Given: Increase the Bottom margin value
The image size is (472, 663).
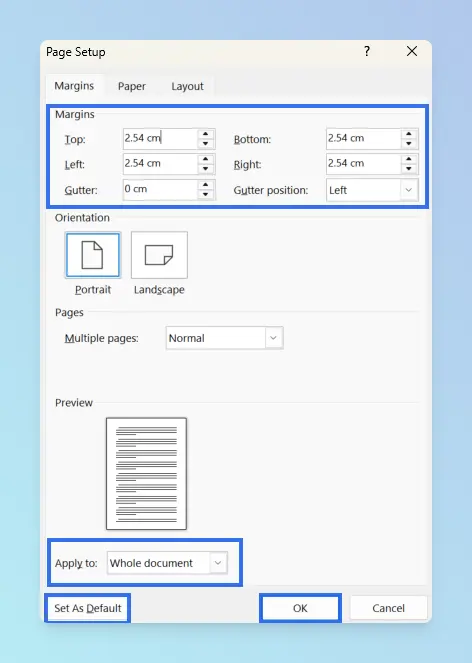Looking at the screenshot, I should pos(409,134).
